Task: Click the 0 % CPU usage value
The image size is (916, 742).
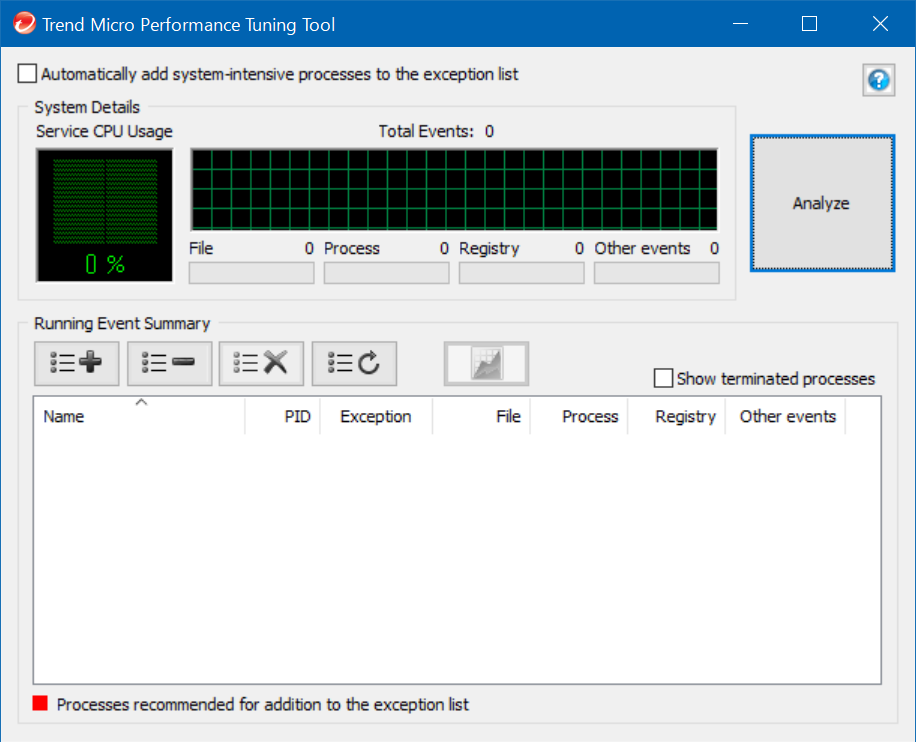Action: (x=105, y=265)
